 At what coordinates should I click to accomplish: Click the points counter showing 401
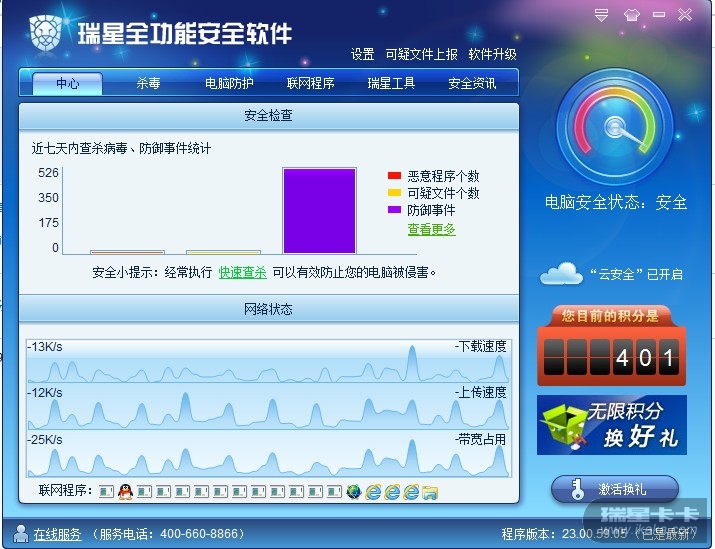pyautogui.click(x=611, y=357)
